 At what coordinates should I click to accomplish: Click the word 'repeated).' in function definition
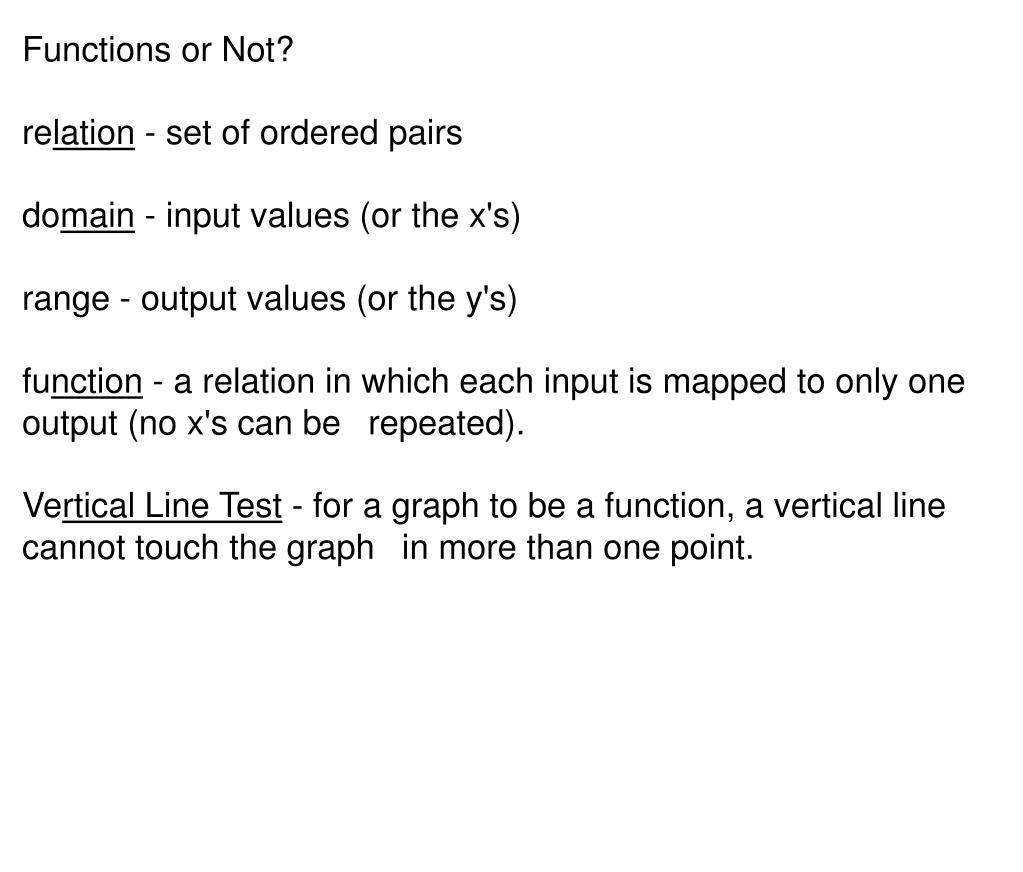[x=446, y=424]
